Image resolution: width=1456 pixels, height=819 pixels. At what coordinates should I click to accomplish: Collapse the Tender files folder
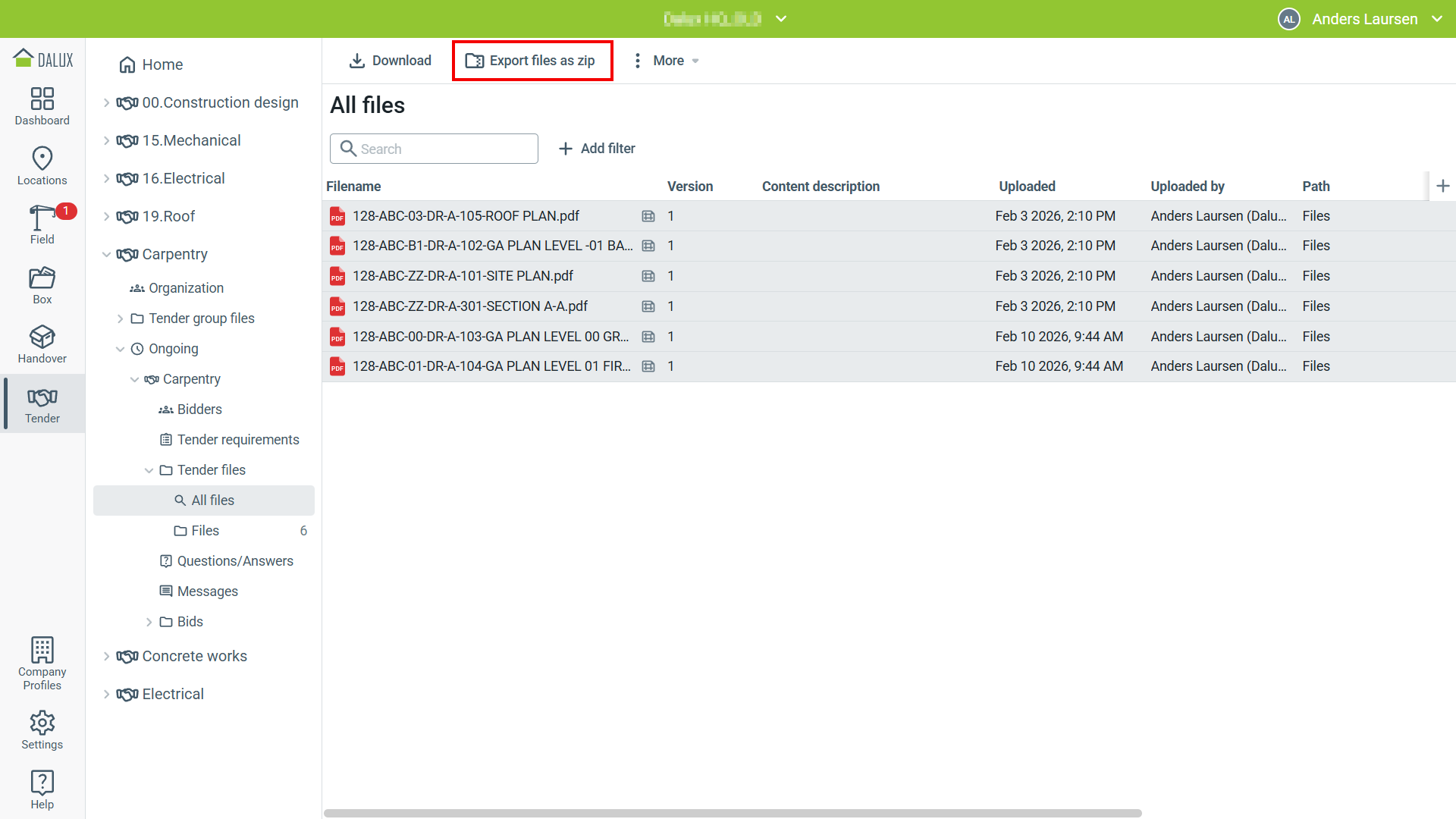[149, 470]
